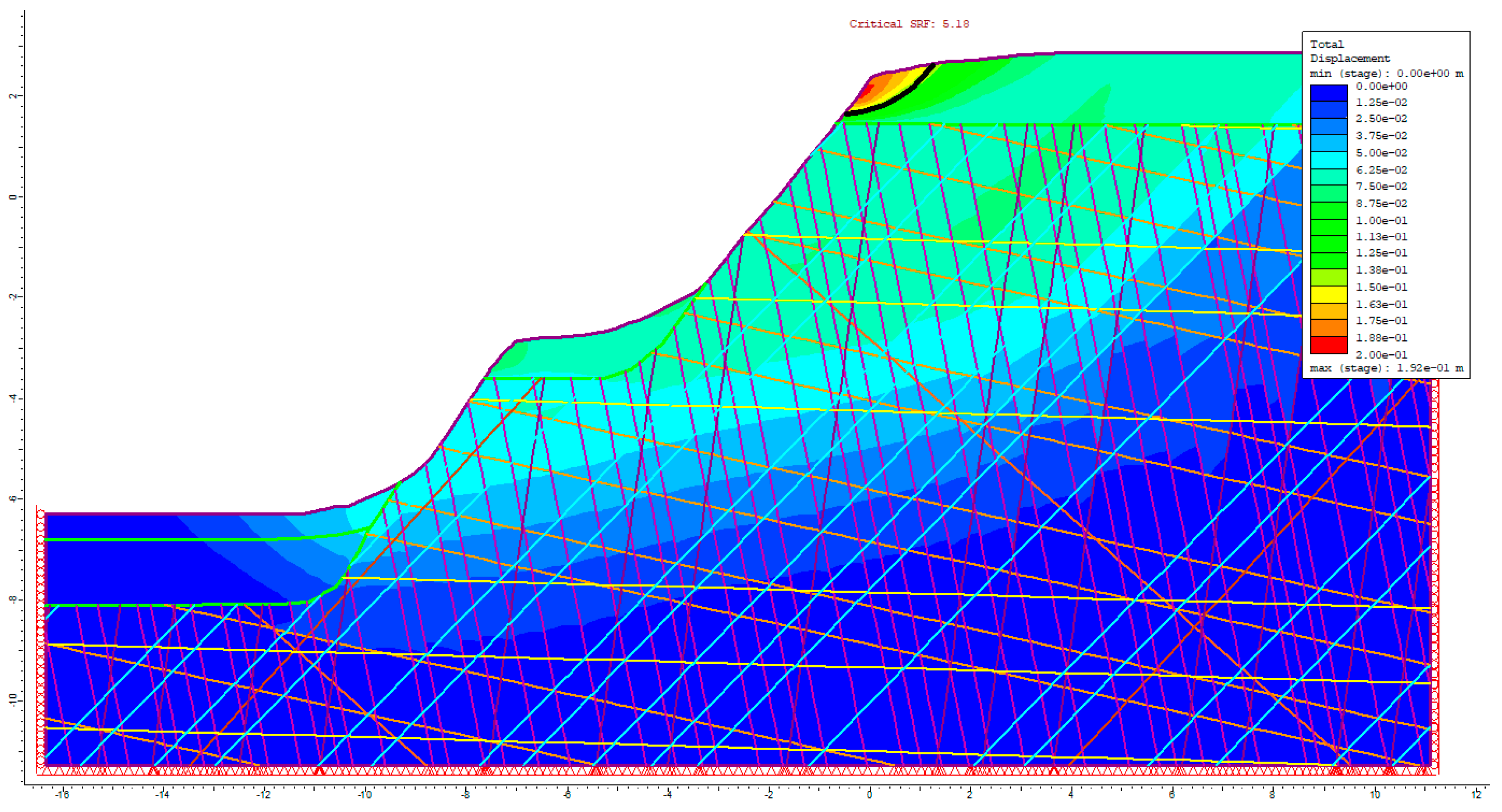Click the cyan 5.00e-02 legend swatch
This screenshot has height=812, width=1502.
[x=1328, y=160]
